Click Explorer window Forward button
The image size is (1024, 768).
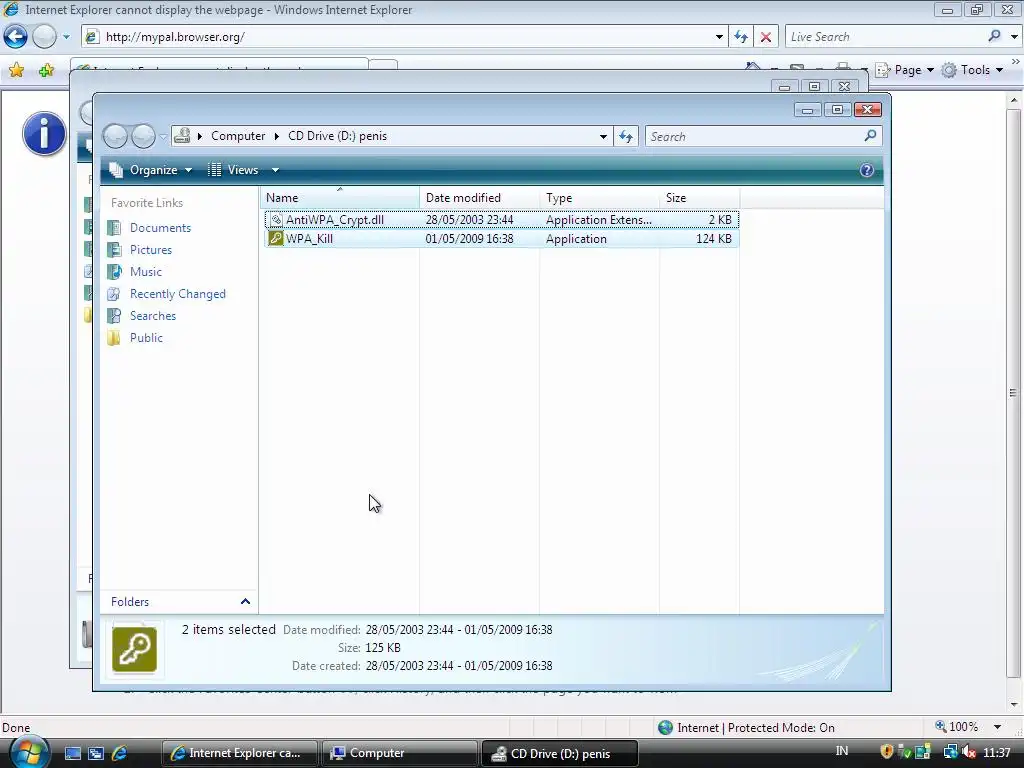coord(143,136)
